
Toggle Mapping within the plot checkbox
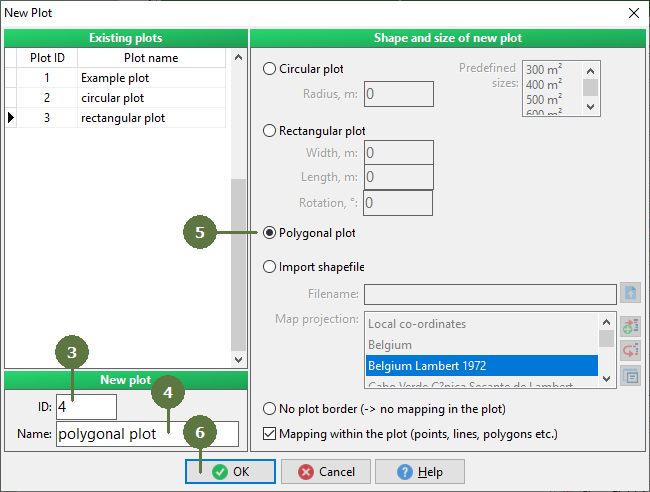click(x=269, y=434)
